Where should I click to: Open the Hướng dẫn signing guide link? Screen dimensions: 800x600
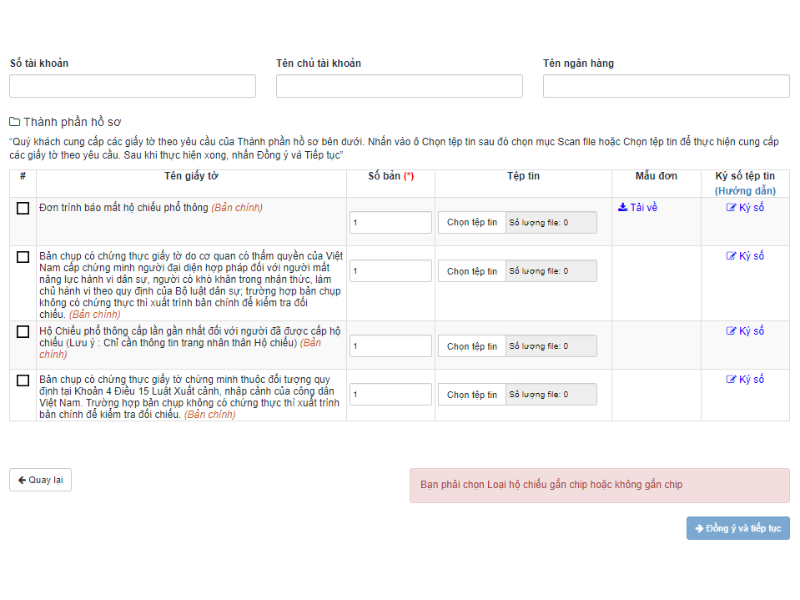(x=745, y=190)
